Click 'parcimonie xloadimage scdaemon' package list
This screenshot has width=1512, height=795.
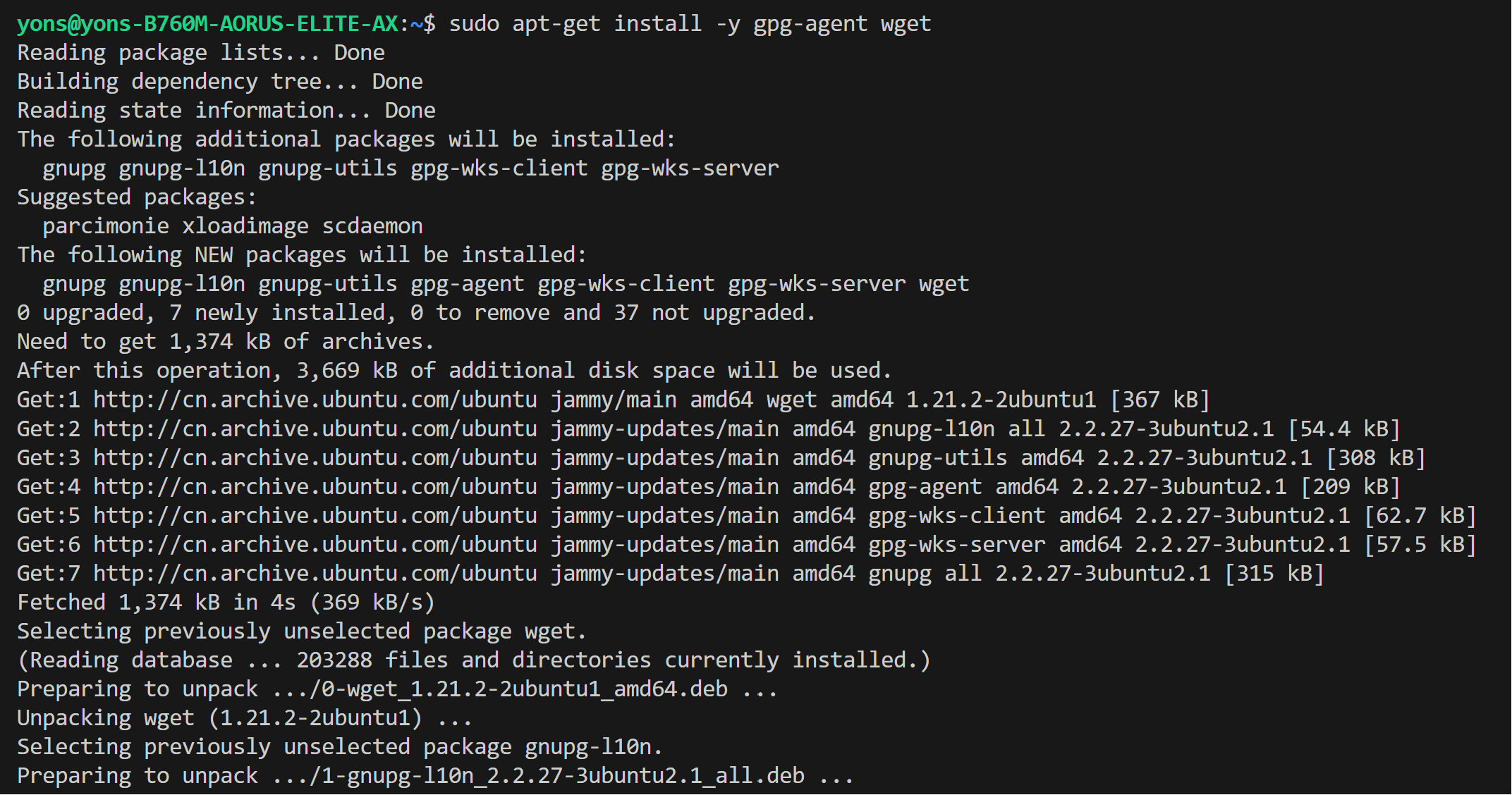233,226
